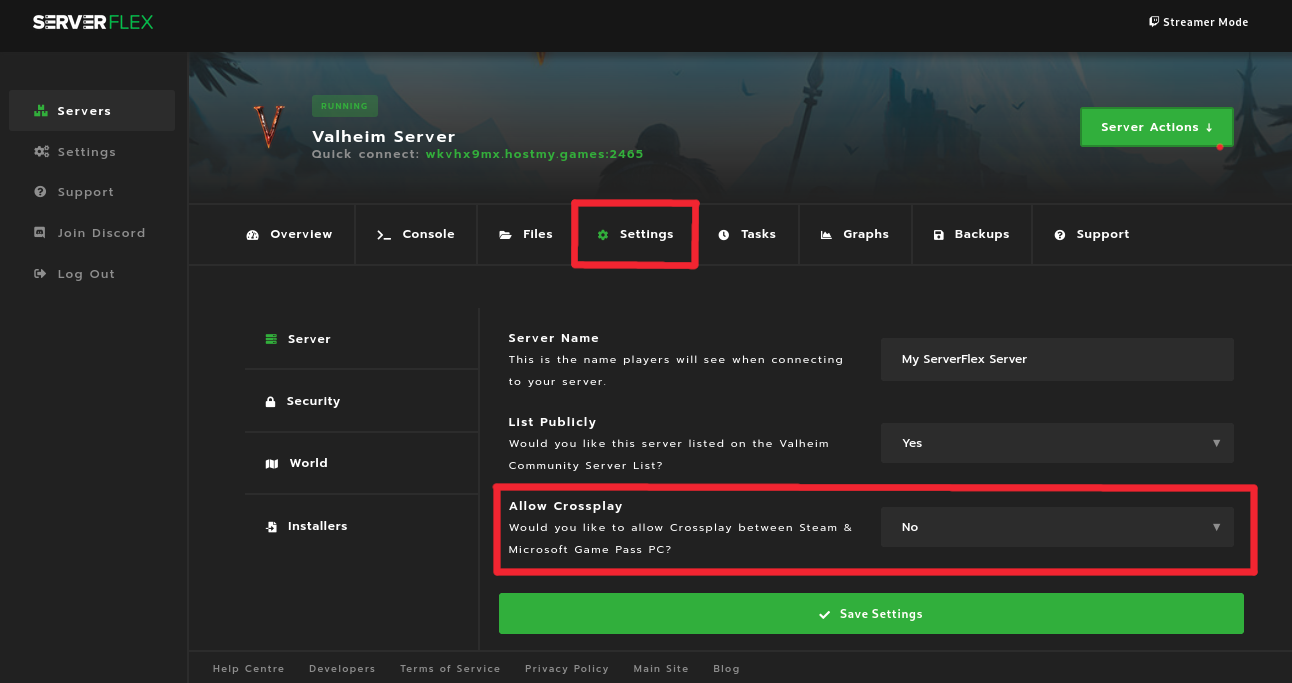The height and width of the screenshot is (683, 1292).
Task: Click the Log Out arrow icon
Action: pos(40,274)
